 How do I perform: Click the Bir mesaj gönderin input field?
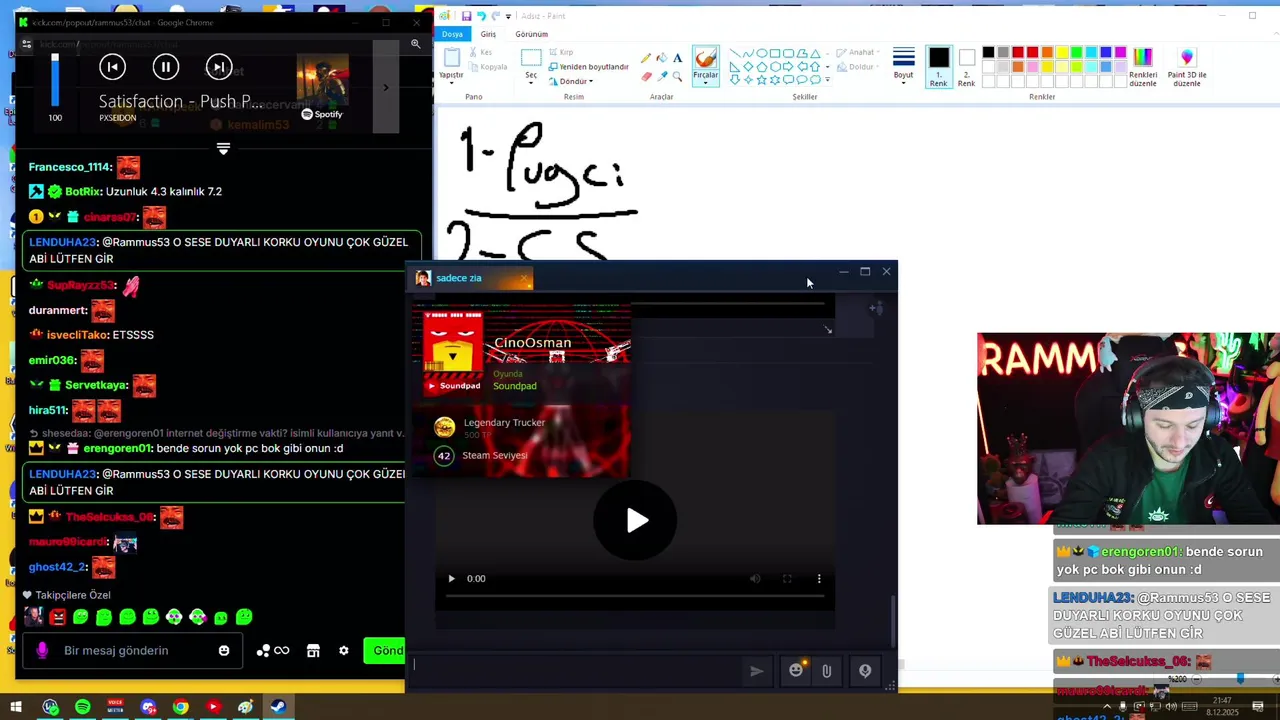tap(134, 650)
